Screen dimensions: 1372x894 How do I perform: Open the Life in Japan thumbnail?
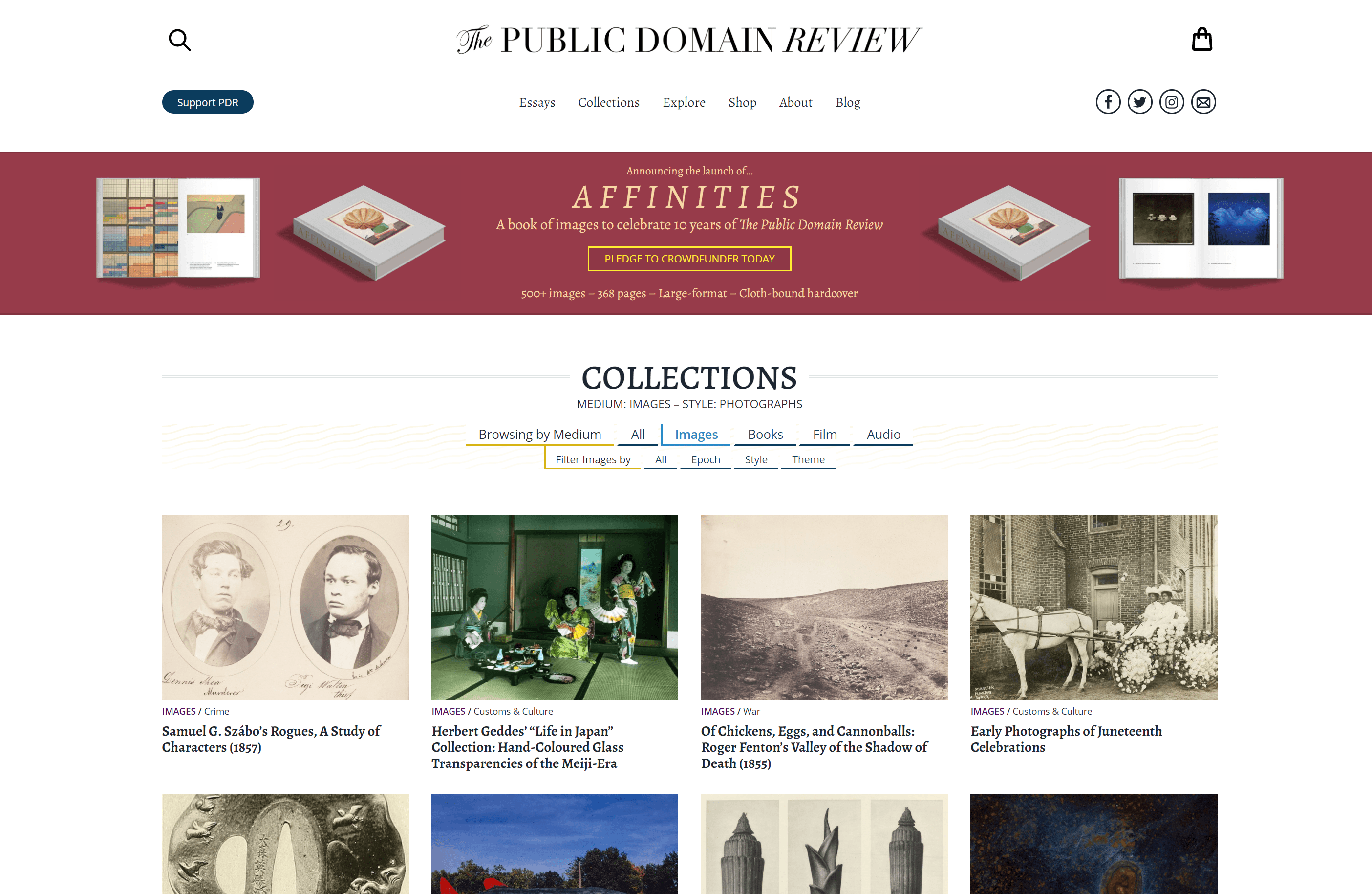click(555, 607)
